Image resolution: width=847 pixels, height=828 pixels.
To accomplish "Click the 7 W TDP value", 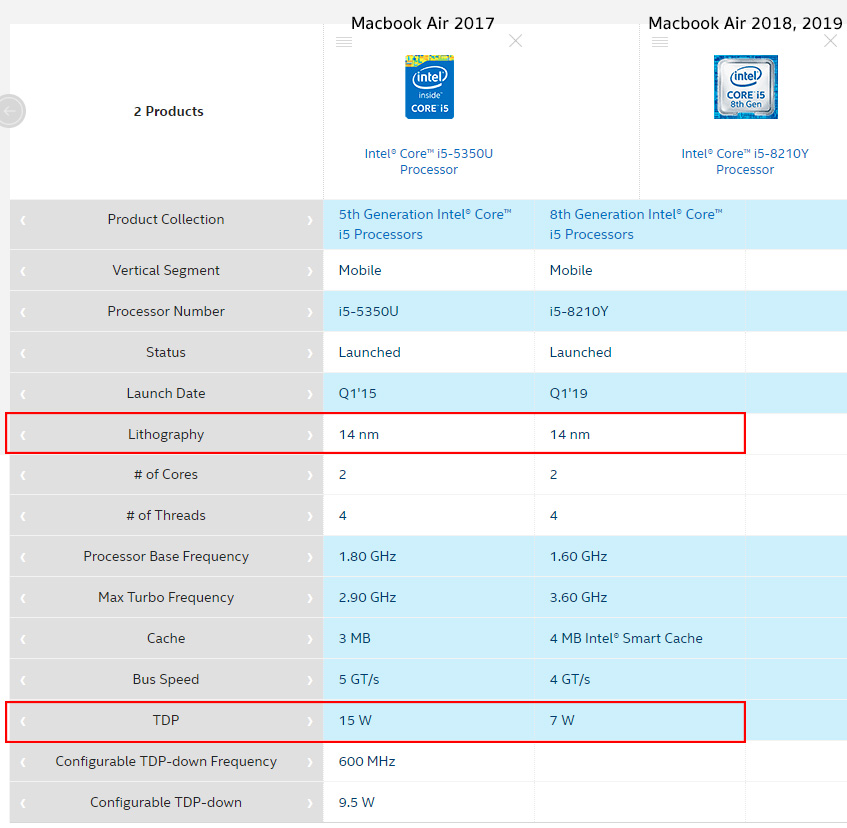I will point(562,721).
